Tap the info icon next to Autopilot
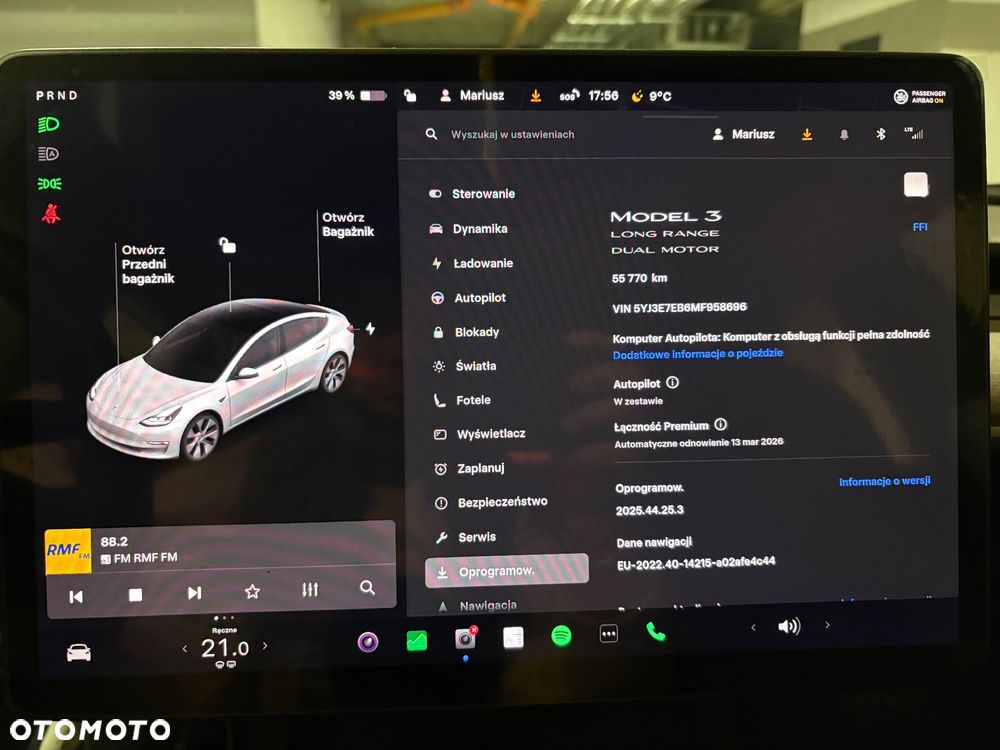Screen dimensions: 1000x750 click(673, 383)
